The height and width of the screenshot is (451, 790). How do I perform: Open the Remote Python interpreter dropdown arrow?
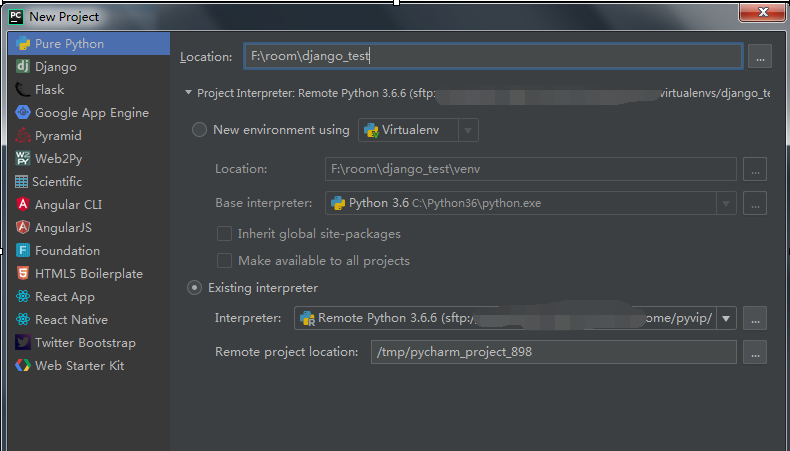727,318
